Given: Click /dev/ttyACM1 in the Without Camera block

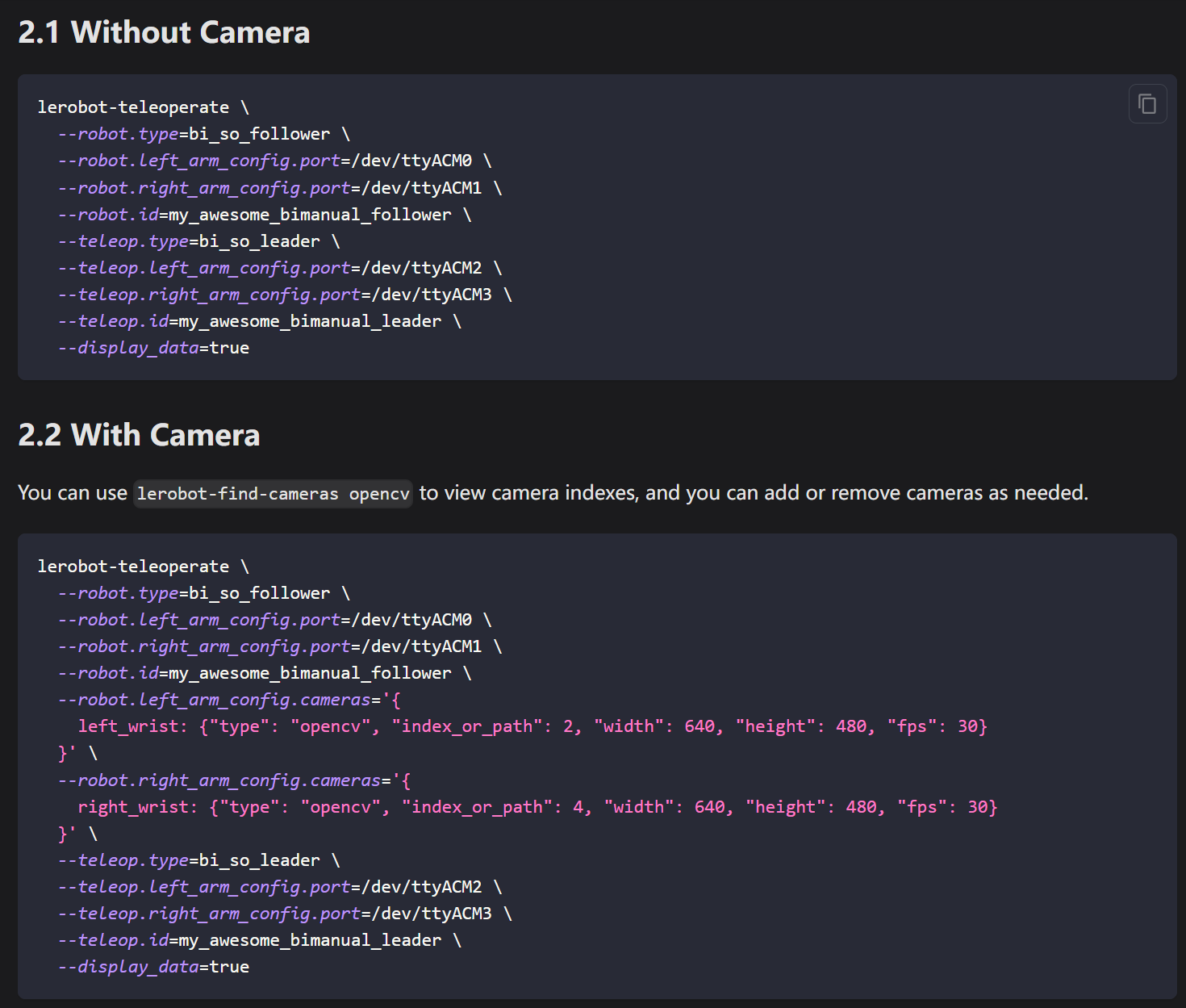Looking at the screenshot, I should tap(421, 188).
